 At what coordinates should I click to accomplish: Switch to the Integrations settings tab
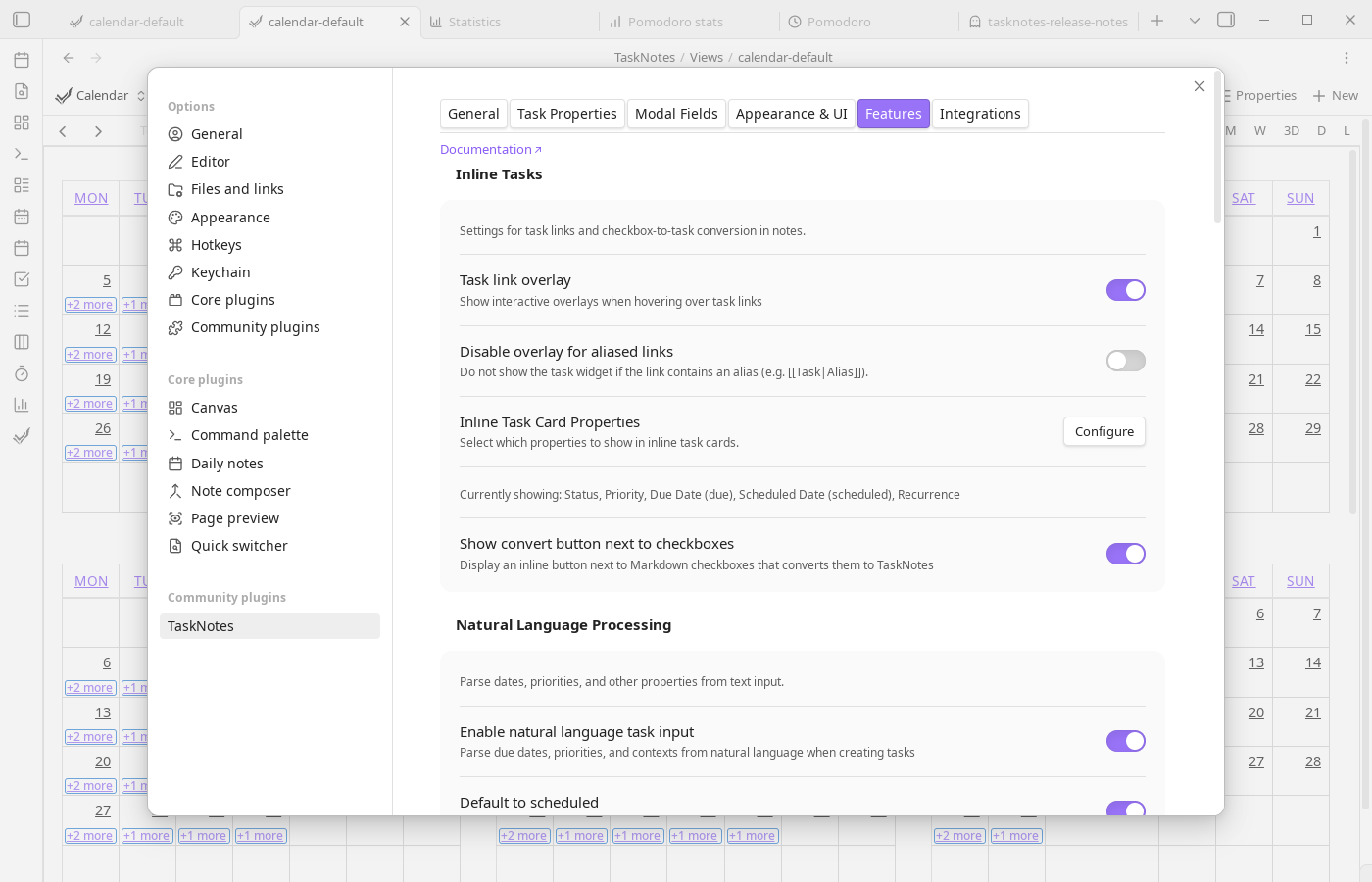(x=980, y=114)
